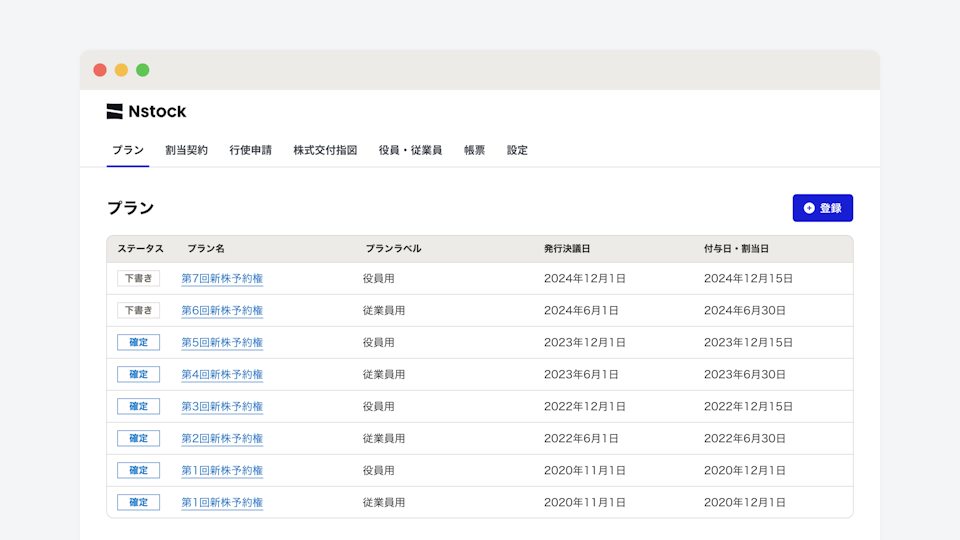This screenshot has height=540, width=960.
Task: Click the Nstock logo icon
Action: pos(115,112)
